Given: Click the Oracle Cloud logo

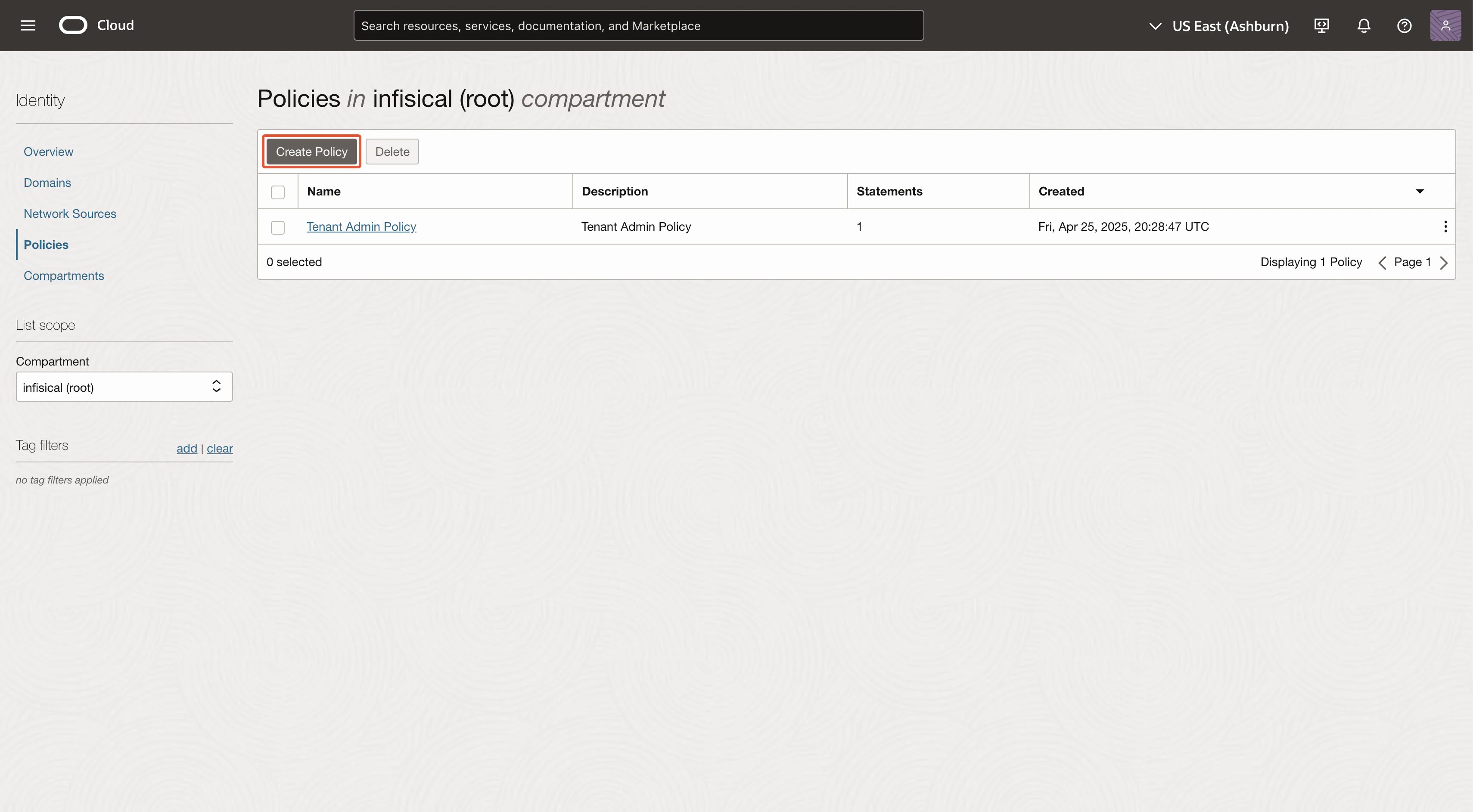Looking at the screenshot, I should (x=96, y=25).
